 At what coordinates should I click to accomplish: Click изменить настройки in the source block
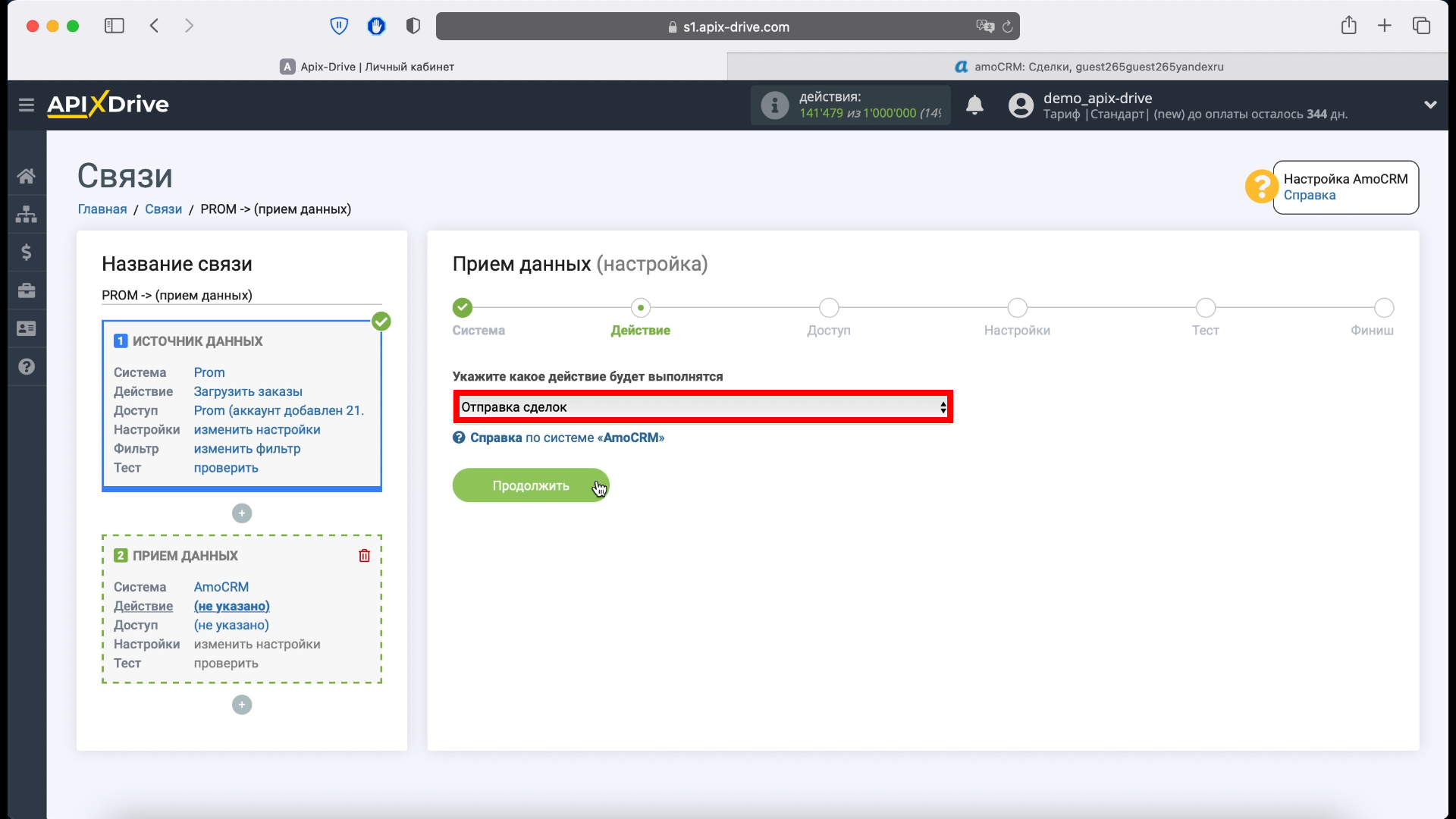tap(257, 429)
